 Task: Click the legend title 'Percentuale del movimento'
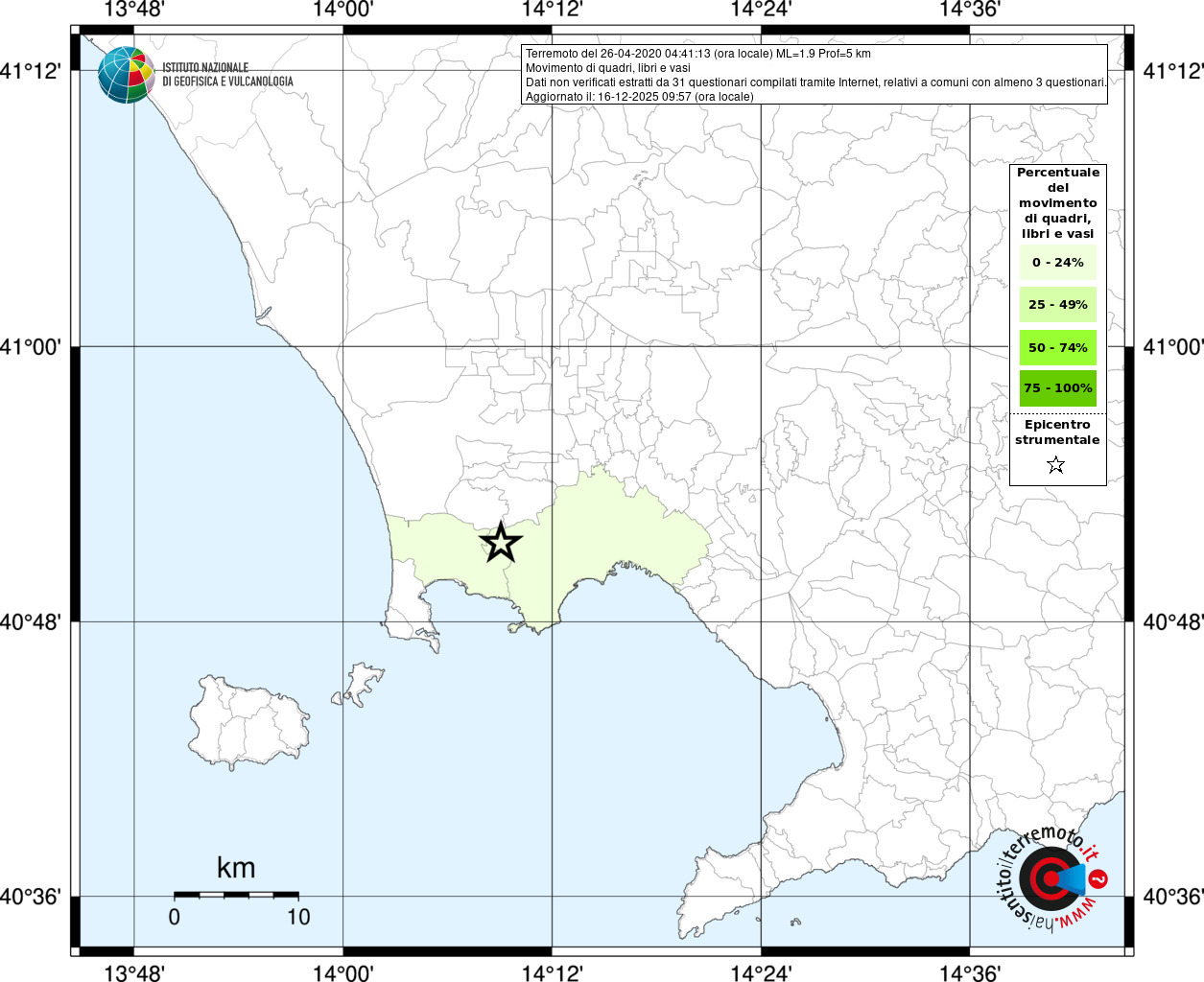pos(1058,202)
